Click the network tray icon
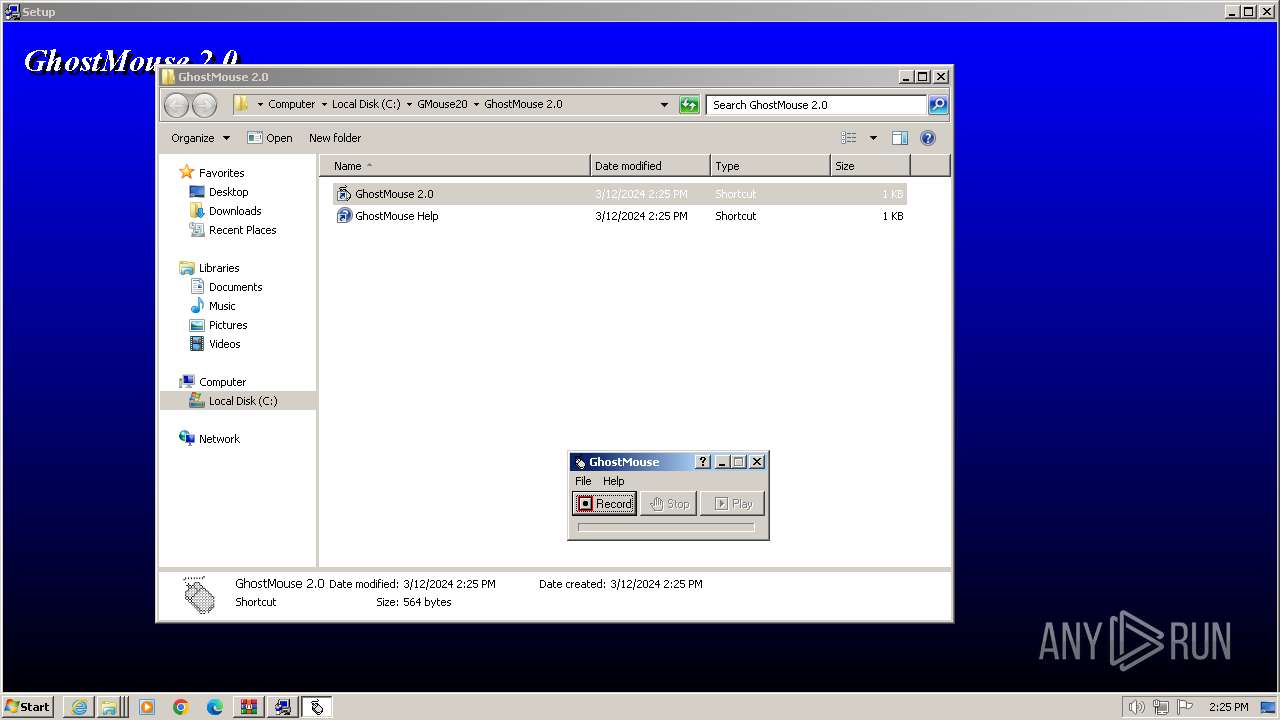 pos(1161,707)
